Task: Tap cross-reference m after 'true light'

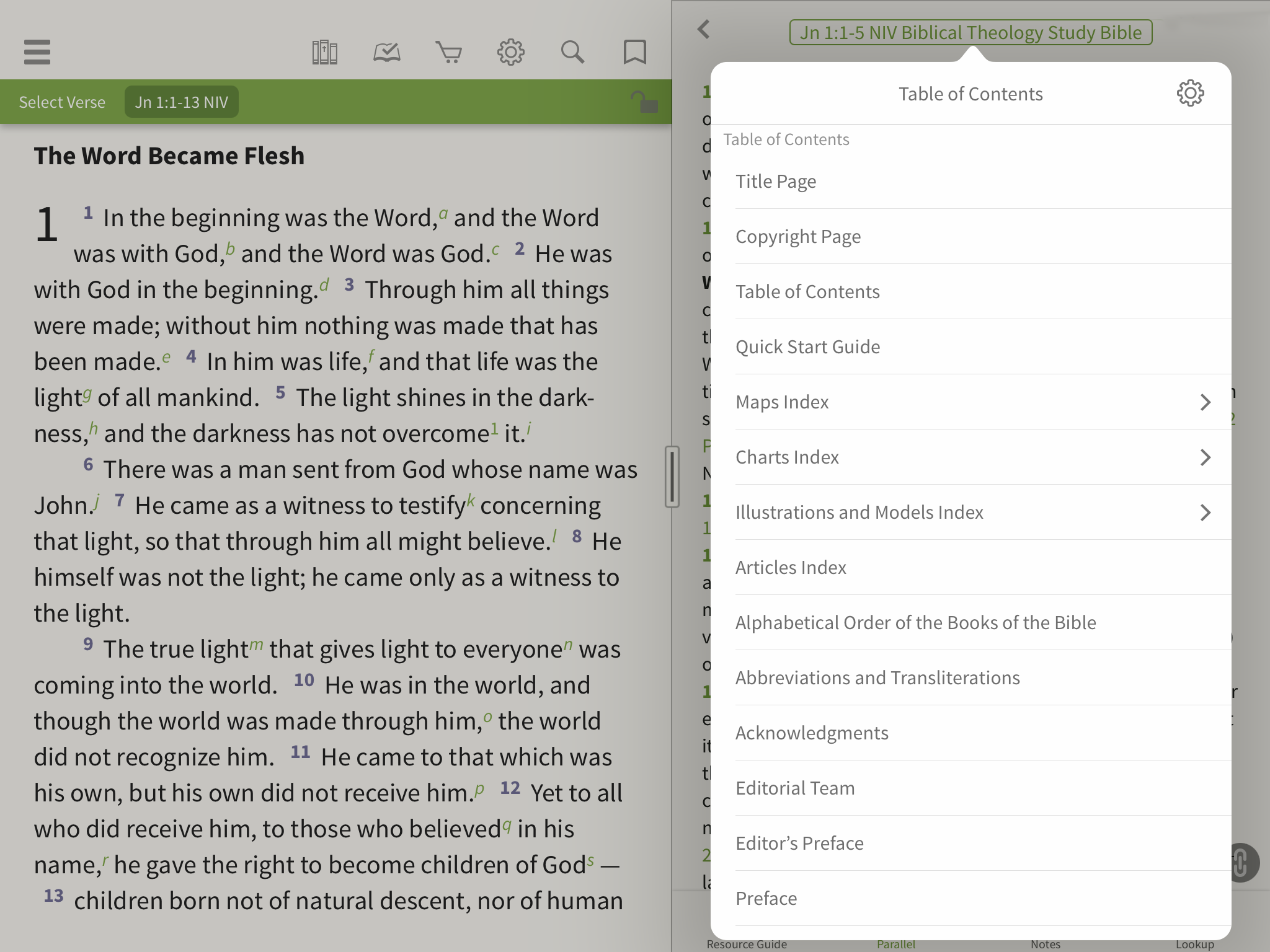Action: [x=256, y=645]
